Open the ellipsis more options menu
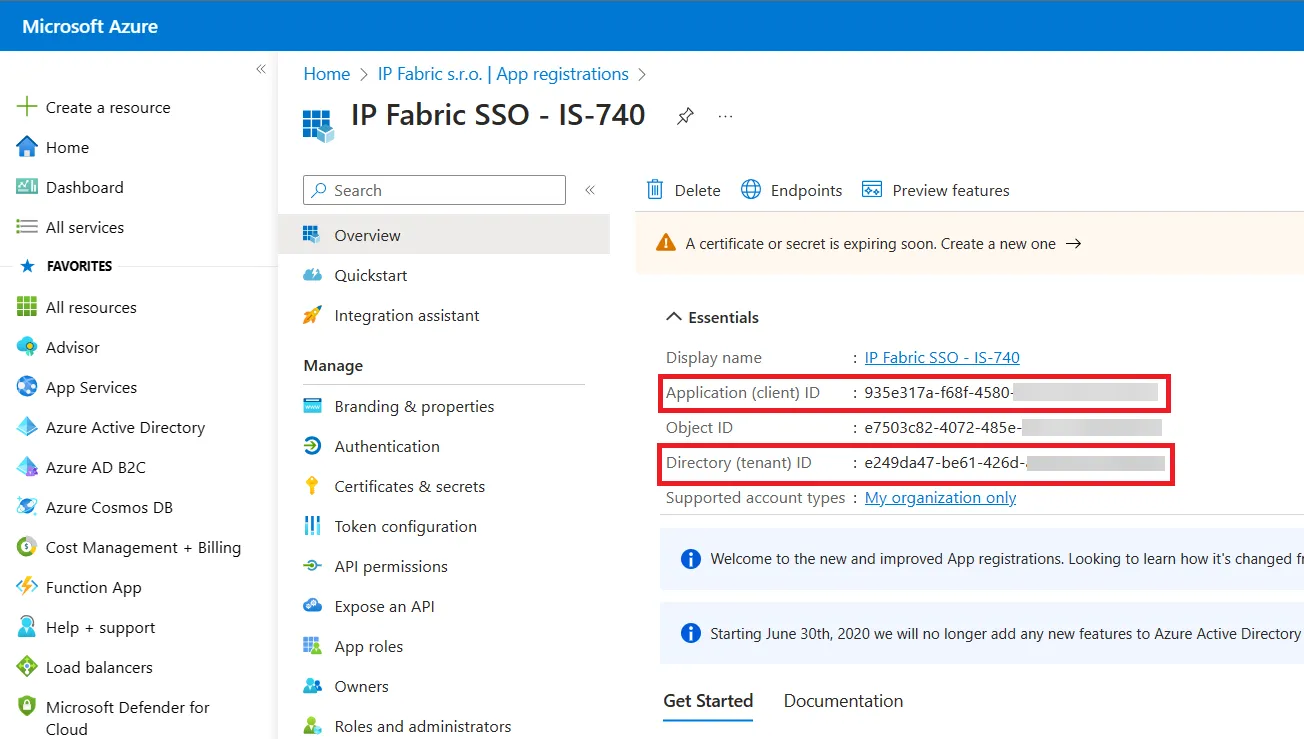This screenshot has height=739, width=1304. click(x=726, y=117)
